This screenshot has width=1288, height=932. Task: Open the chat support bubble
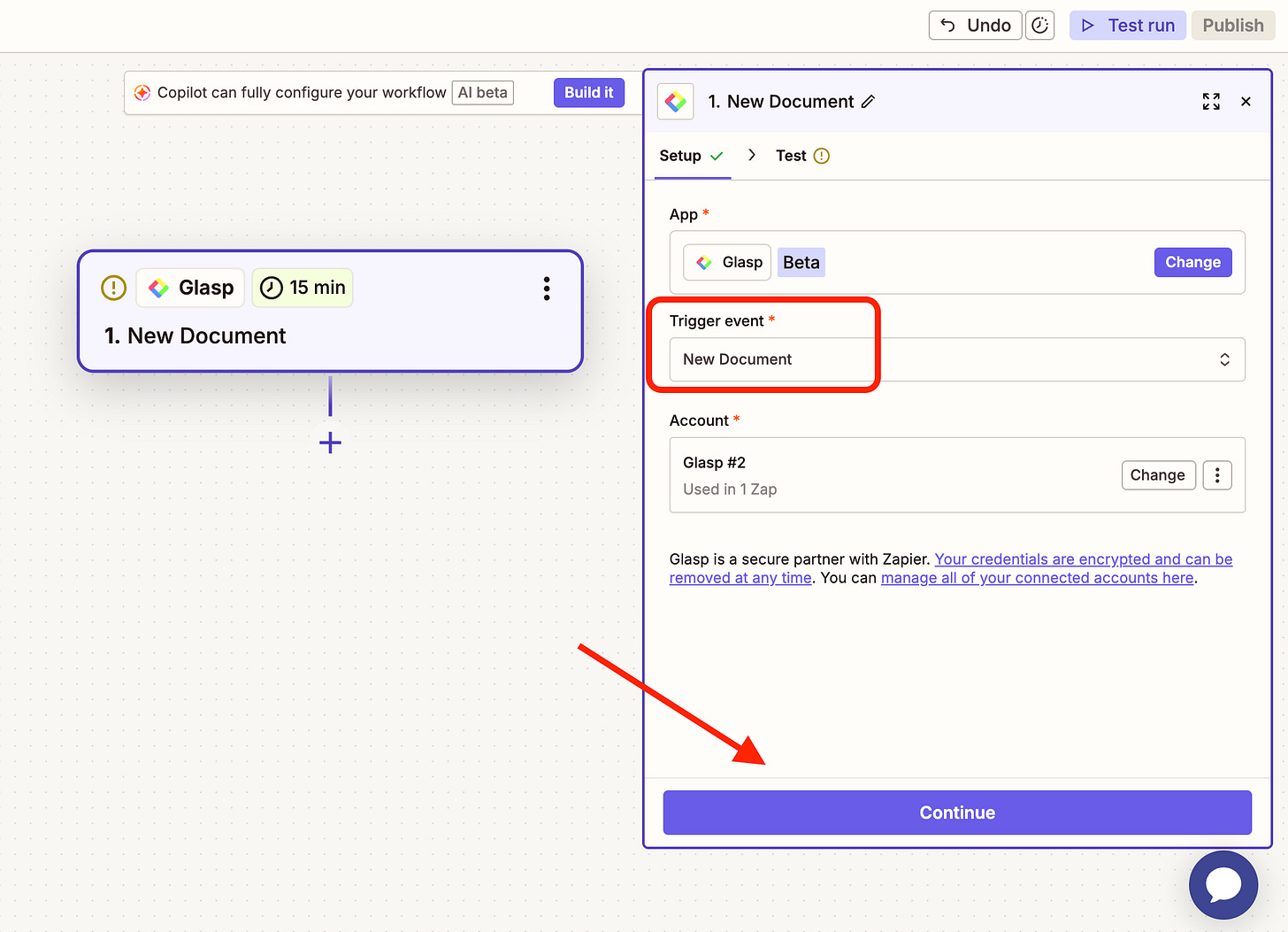1223,885
